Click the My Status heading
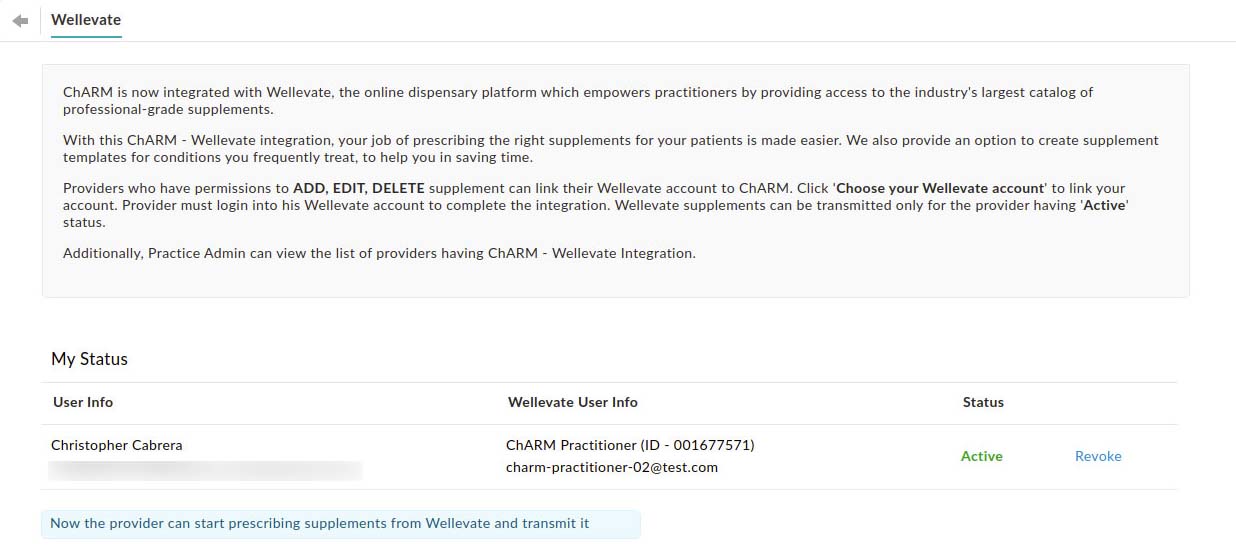This screenshot has width=1236, height=560. tap(90, 359)
